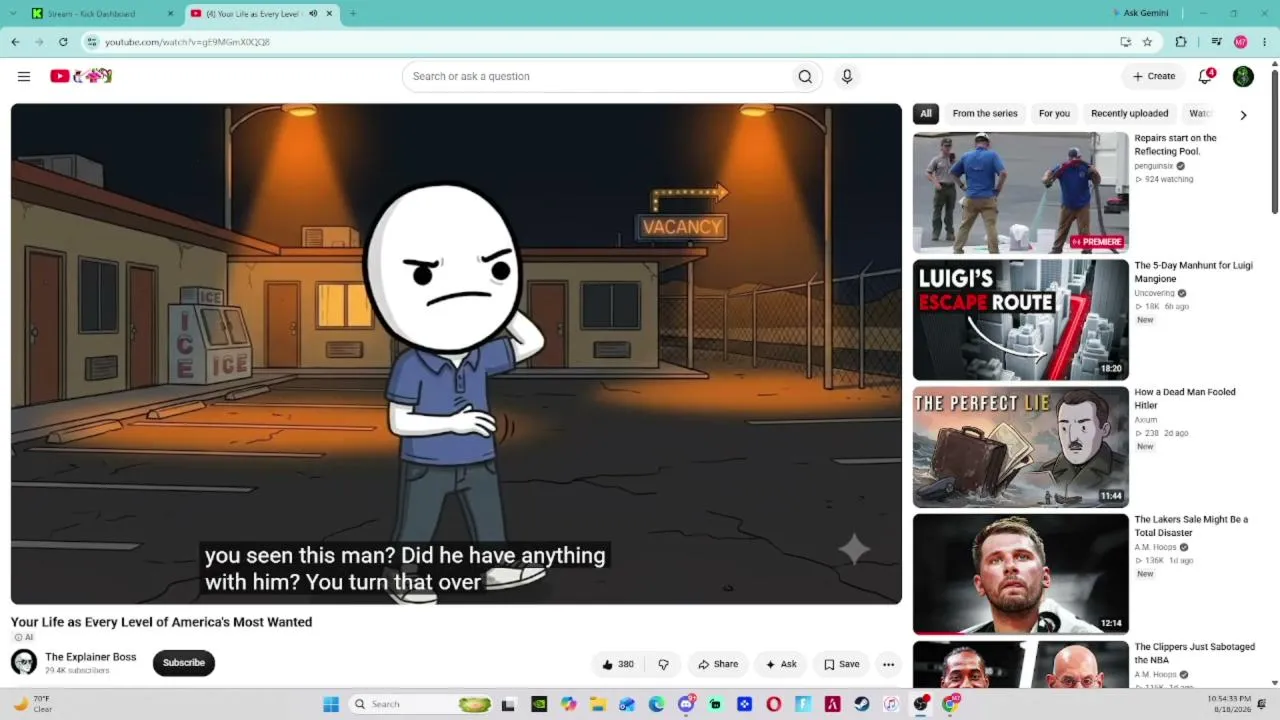The width and height of the screenshot is (1280, 720).
Task: Like the video with thumbs up
Action: point(617,664)
